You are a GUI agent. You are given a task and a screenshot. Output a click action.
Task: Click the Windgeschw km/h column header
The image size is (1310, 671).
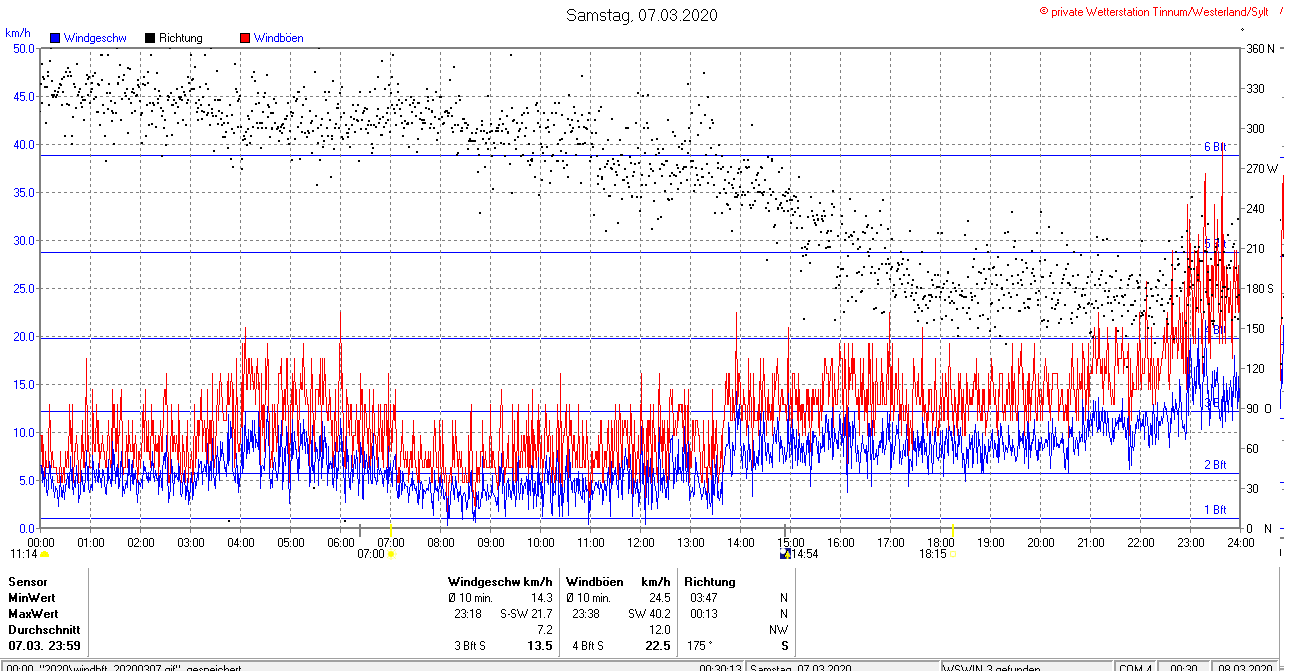pyautogui.click(x=500, y=582)
